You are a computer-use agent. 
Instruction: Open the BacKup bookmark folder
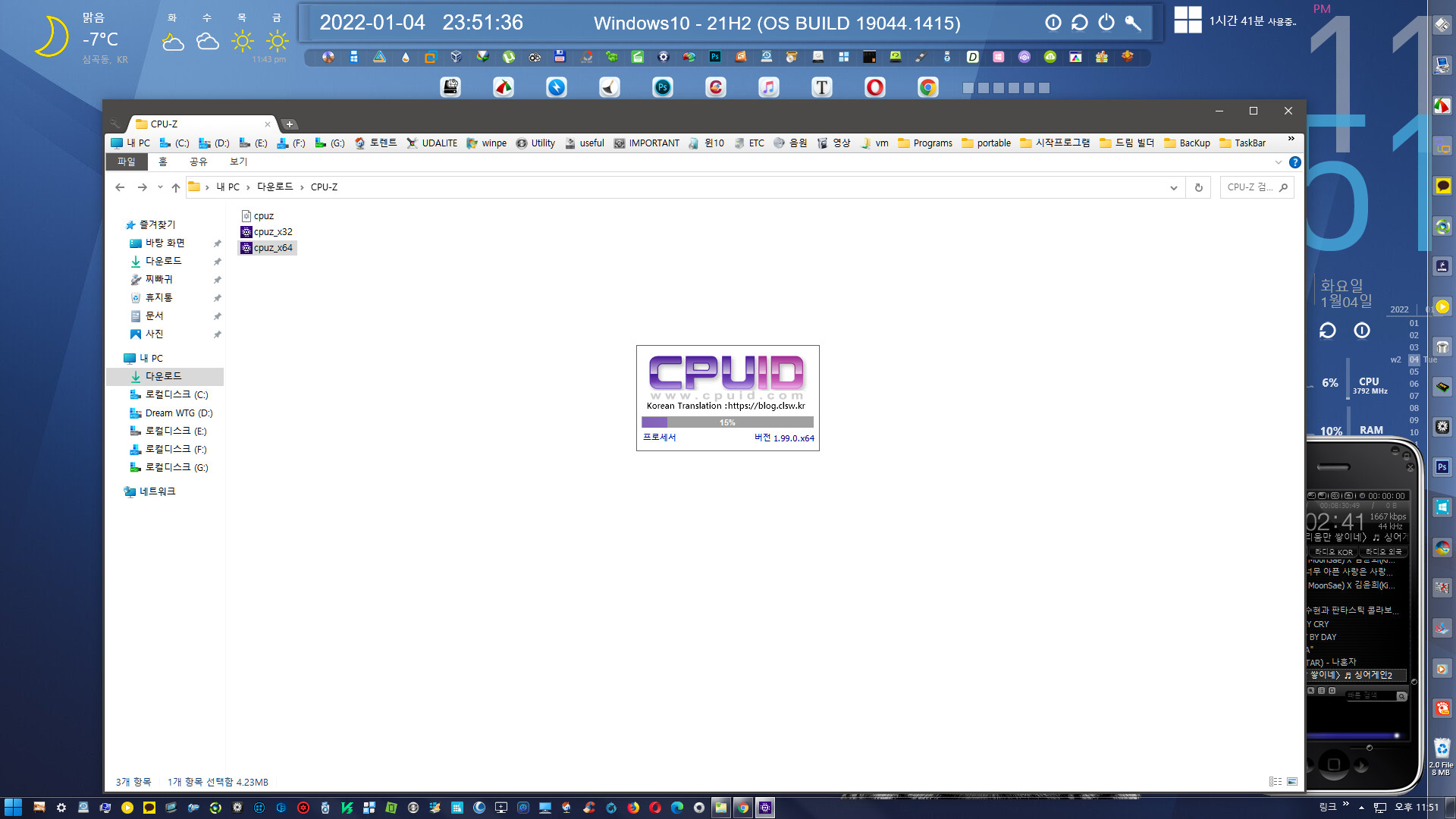[x=1188, y=143]
